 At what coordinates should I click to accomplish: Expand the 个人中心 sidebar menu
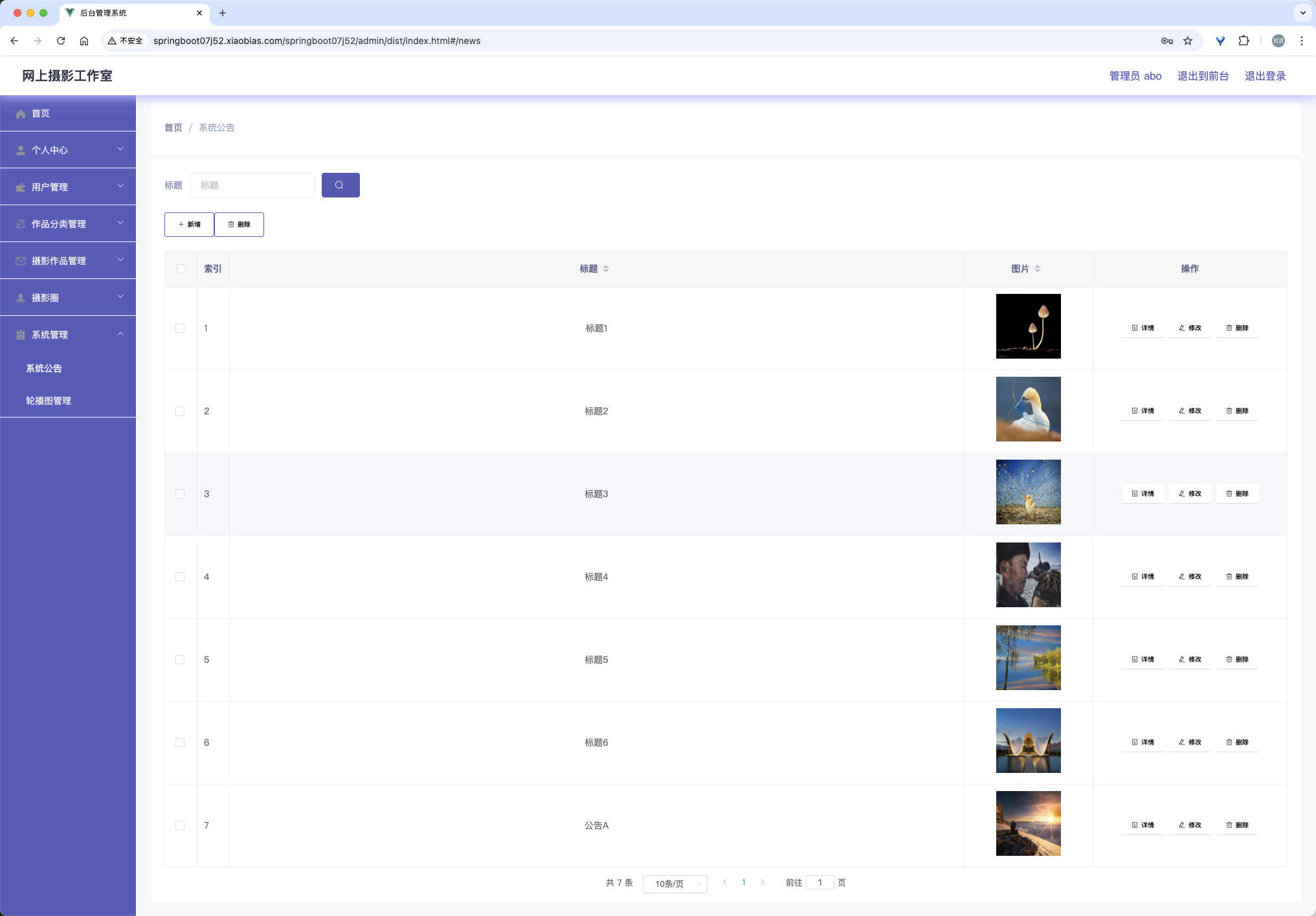[x=68, y=150]
